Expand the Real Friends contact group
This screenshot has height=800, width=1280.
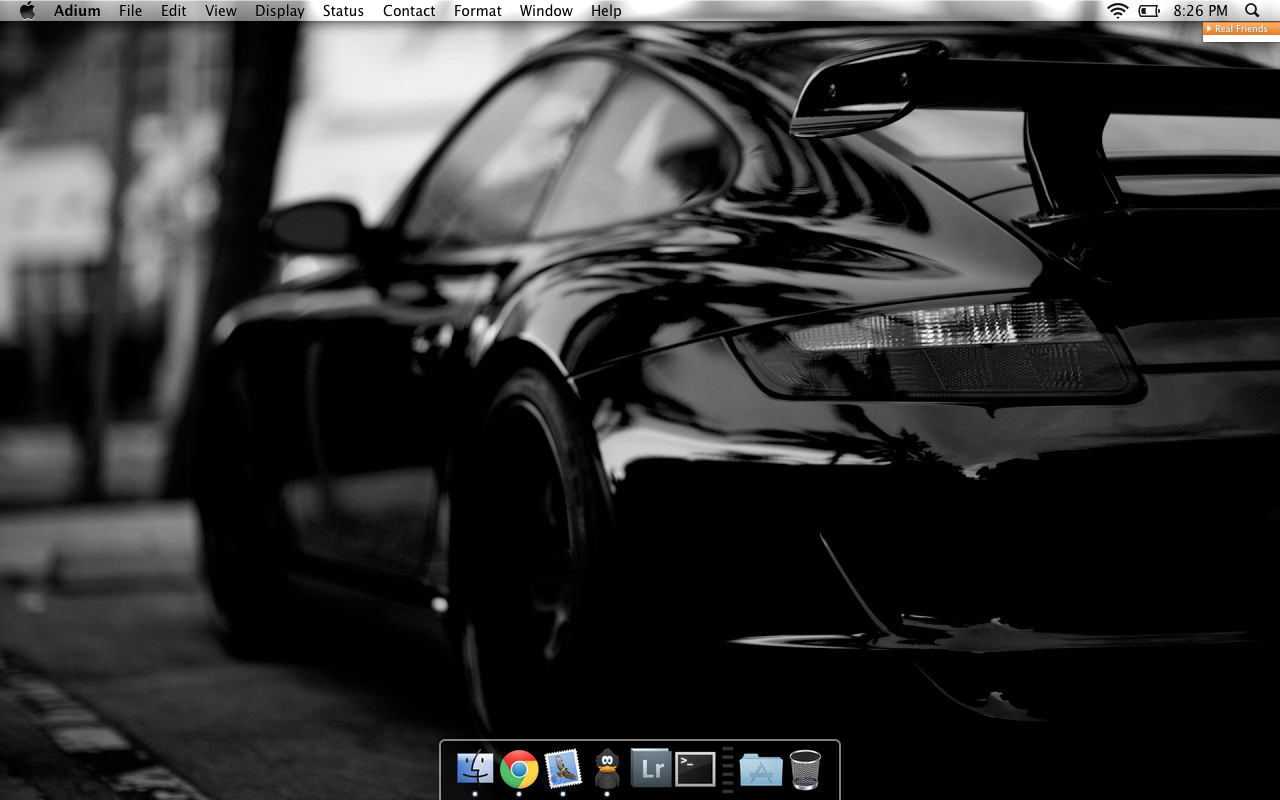click(1241, 30)
